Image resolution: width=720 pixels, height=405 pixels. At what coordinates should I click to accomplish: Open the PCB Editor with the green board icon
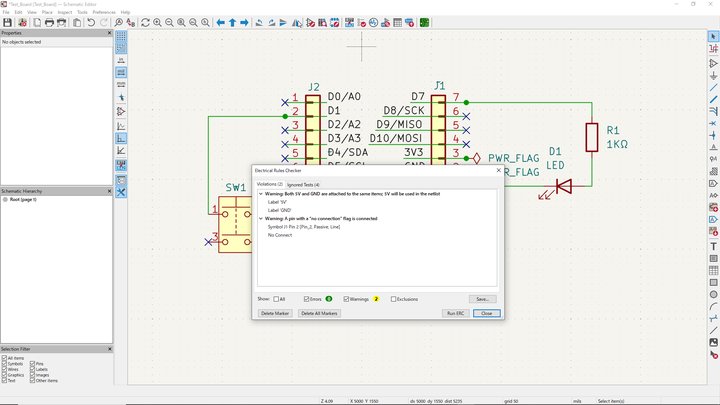point(424,22)
